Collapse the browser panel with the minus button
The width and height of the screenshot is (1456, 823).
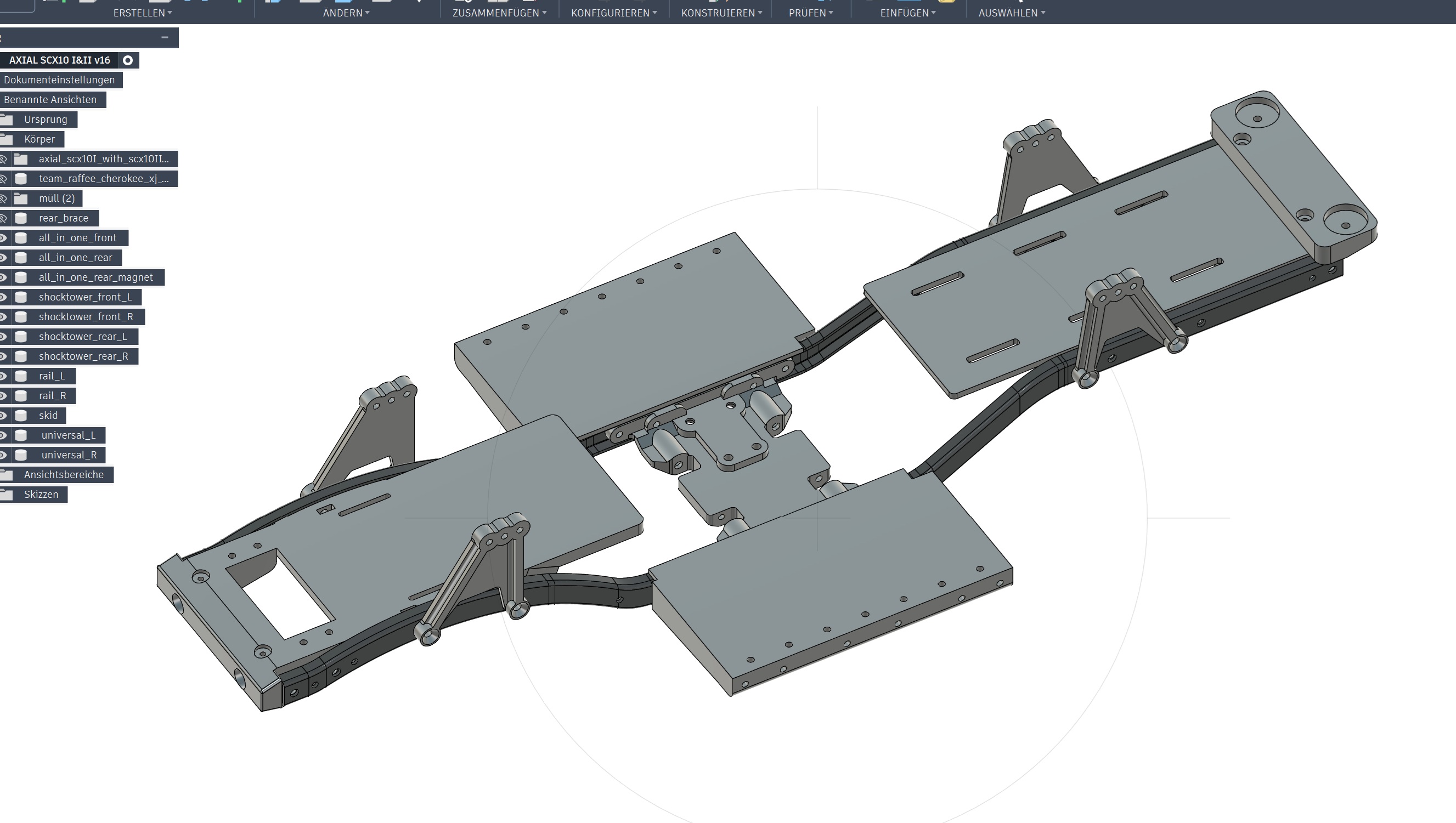(x=165, y=37)
